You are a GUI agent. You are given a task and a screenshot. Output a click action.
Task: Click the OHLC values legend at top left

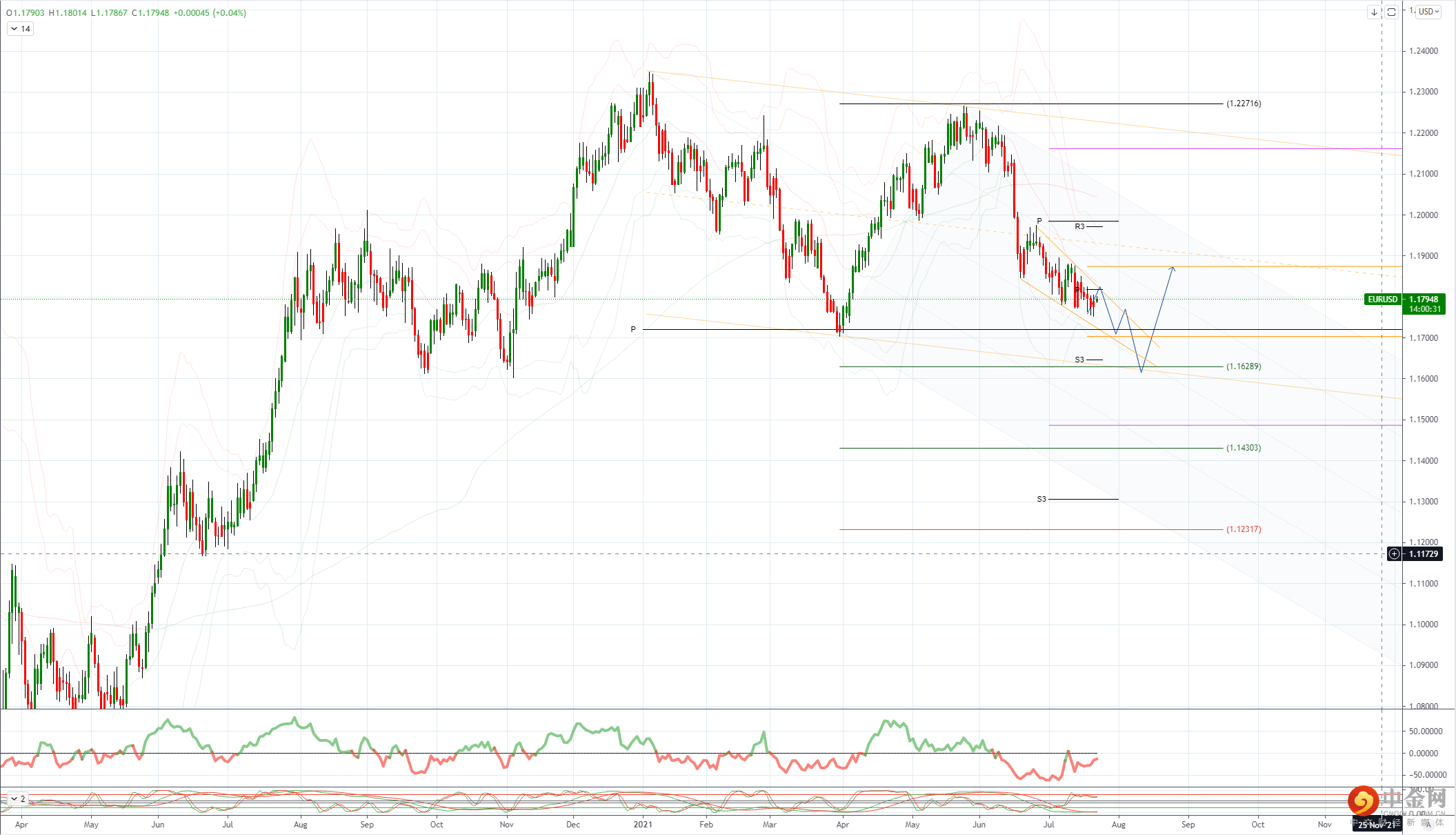coord(126,12)
